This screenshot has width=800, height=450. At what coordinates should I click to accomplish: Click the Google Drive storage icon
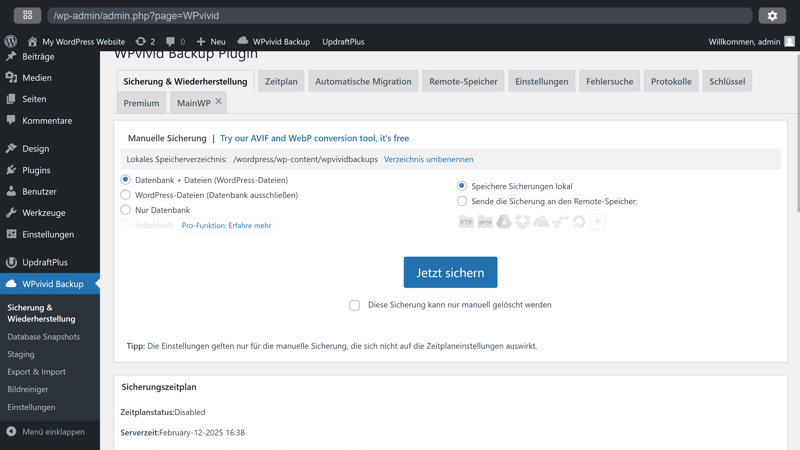click(x=504, y=221)
